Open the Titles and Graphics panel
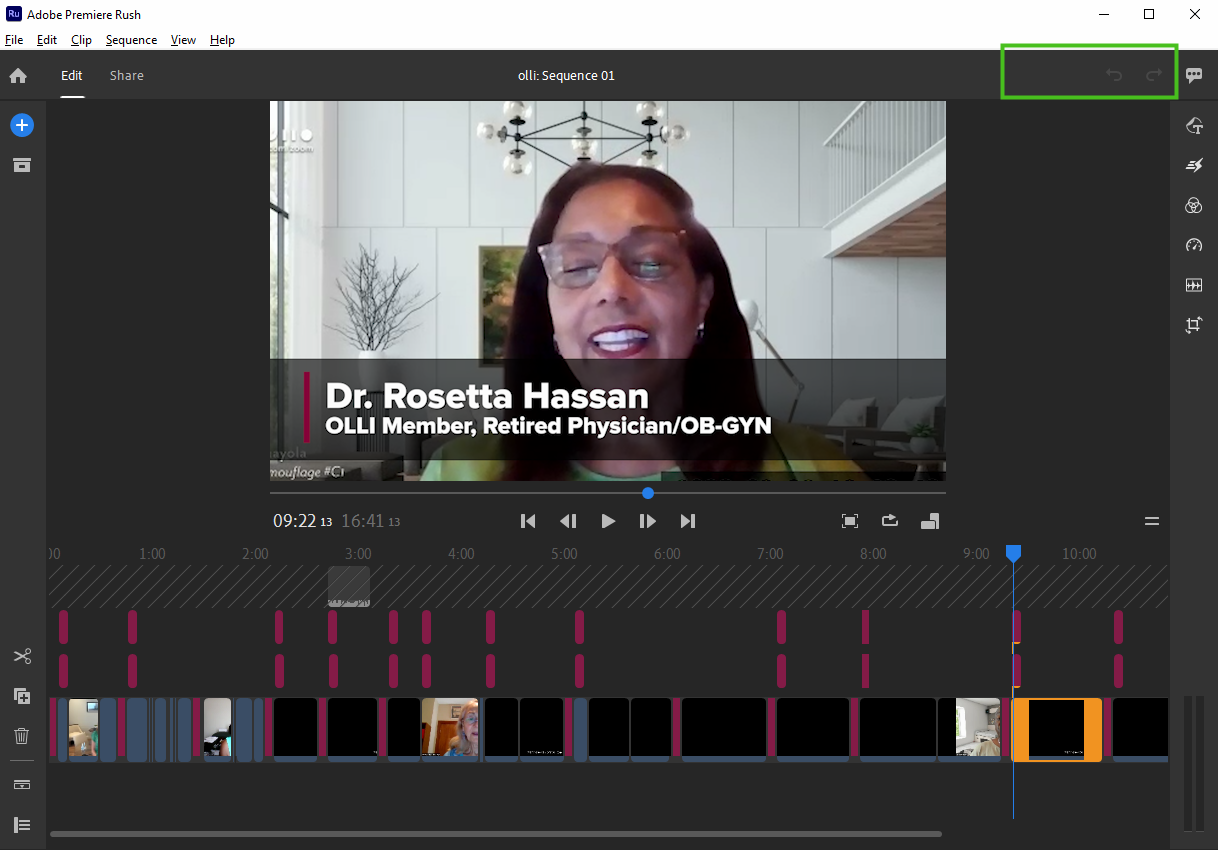 (x=1193, y=125)
